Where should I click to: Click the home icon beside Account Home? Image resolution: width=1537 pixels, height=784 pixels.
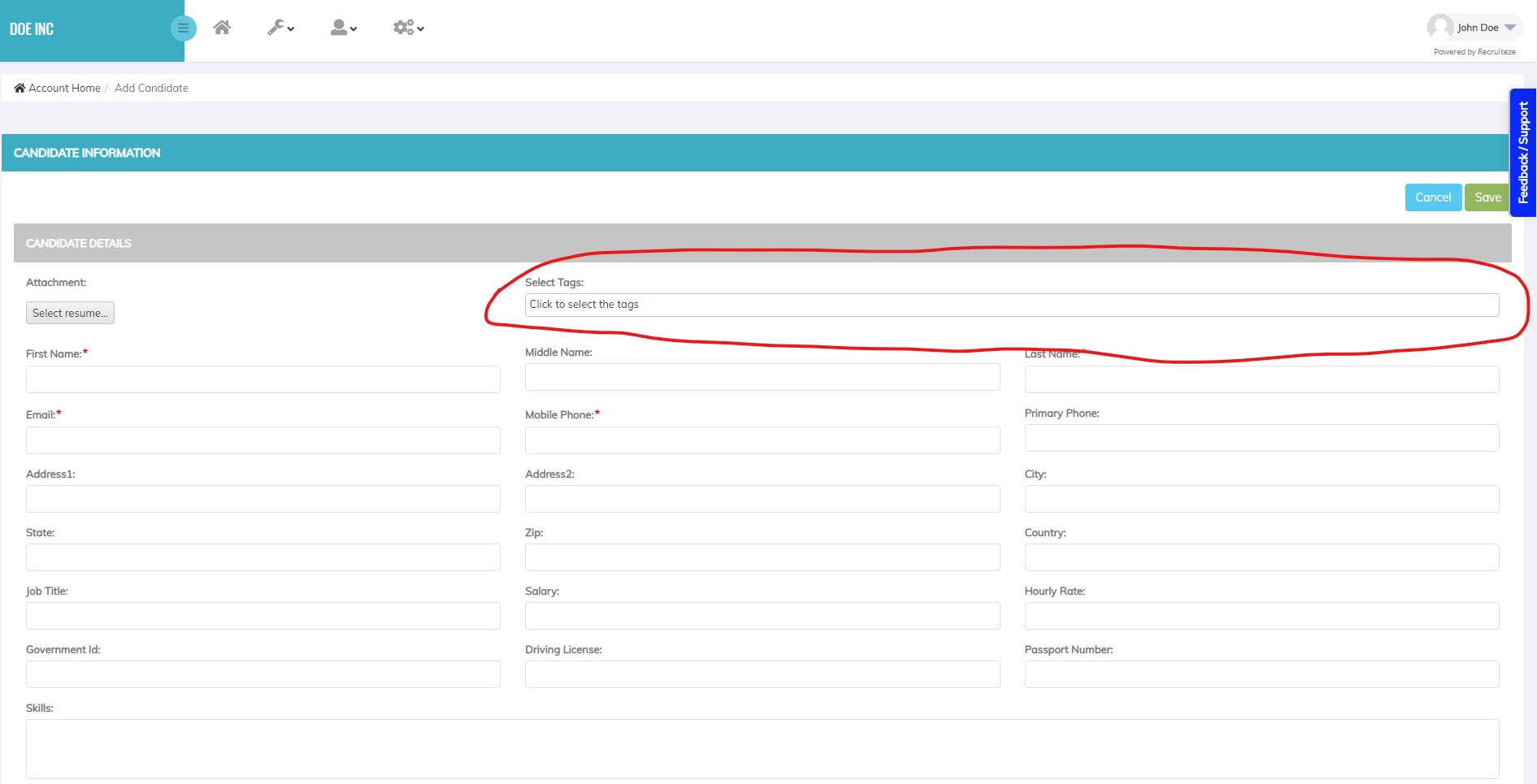(x=20, y=87)
